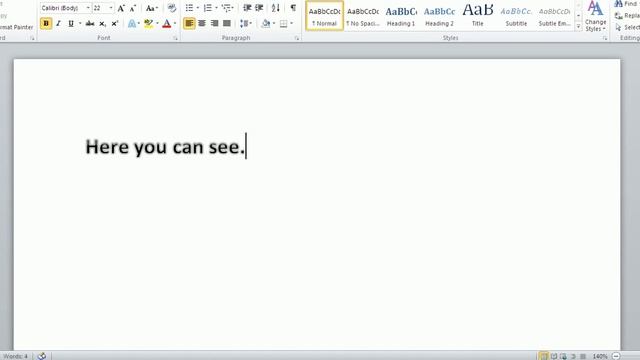
Task: Open underline style dropdown arrow
Action: [80, 24]
